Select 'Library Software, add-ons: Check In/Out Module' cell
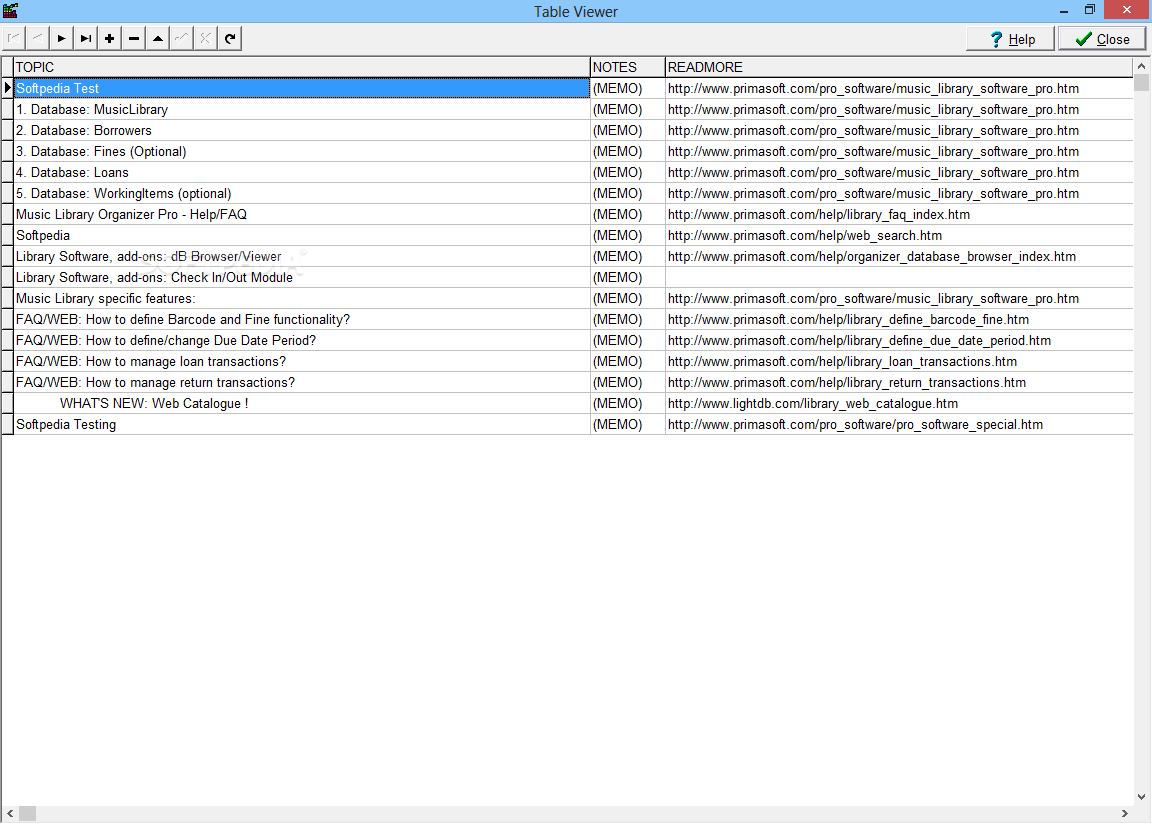 (x=302, y=278)
